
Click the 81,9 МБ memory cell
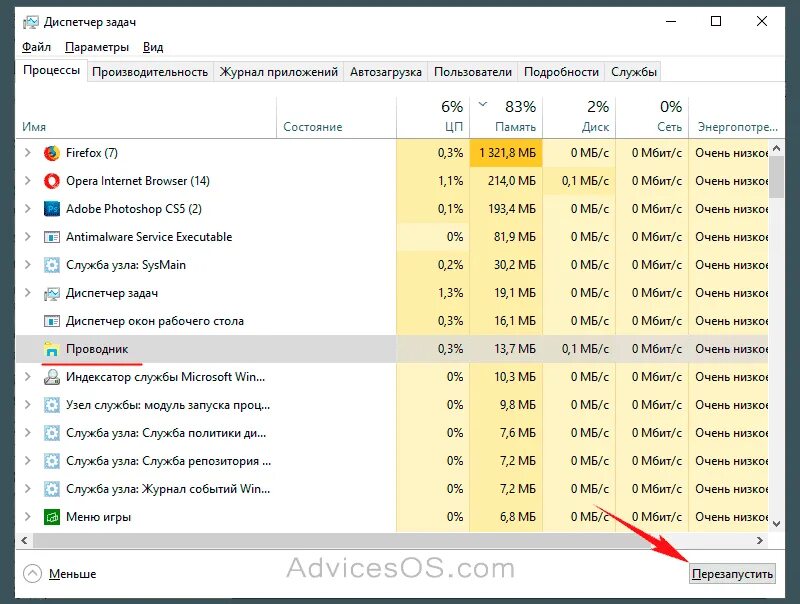tap(506, 237)
